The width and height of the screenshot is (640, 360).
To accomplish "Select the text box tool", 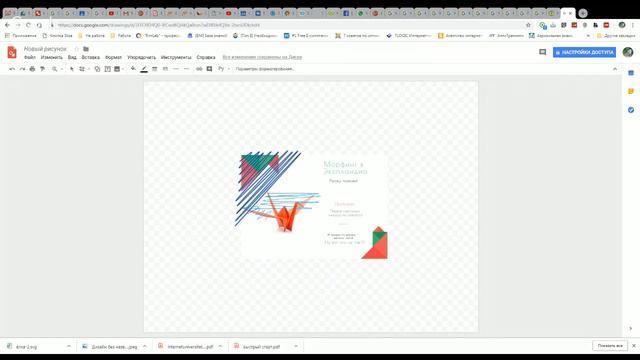I will pyautogui.click(x=107, y=69).
